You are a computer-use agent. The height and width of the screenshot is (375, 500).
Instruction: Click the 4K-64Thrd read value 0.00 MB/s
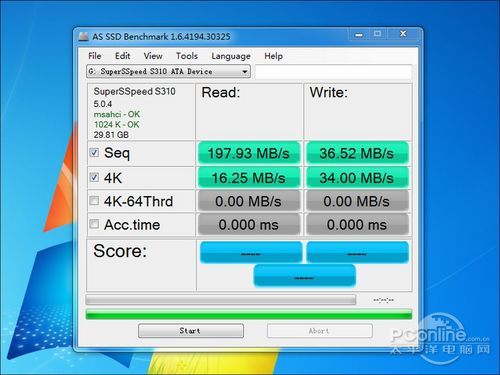point(249,201)
